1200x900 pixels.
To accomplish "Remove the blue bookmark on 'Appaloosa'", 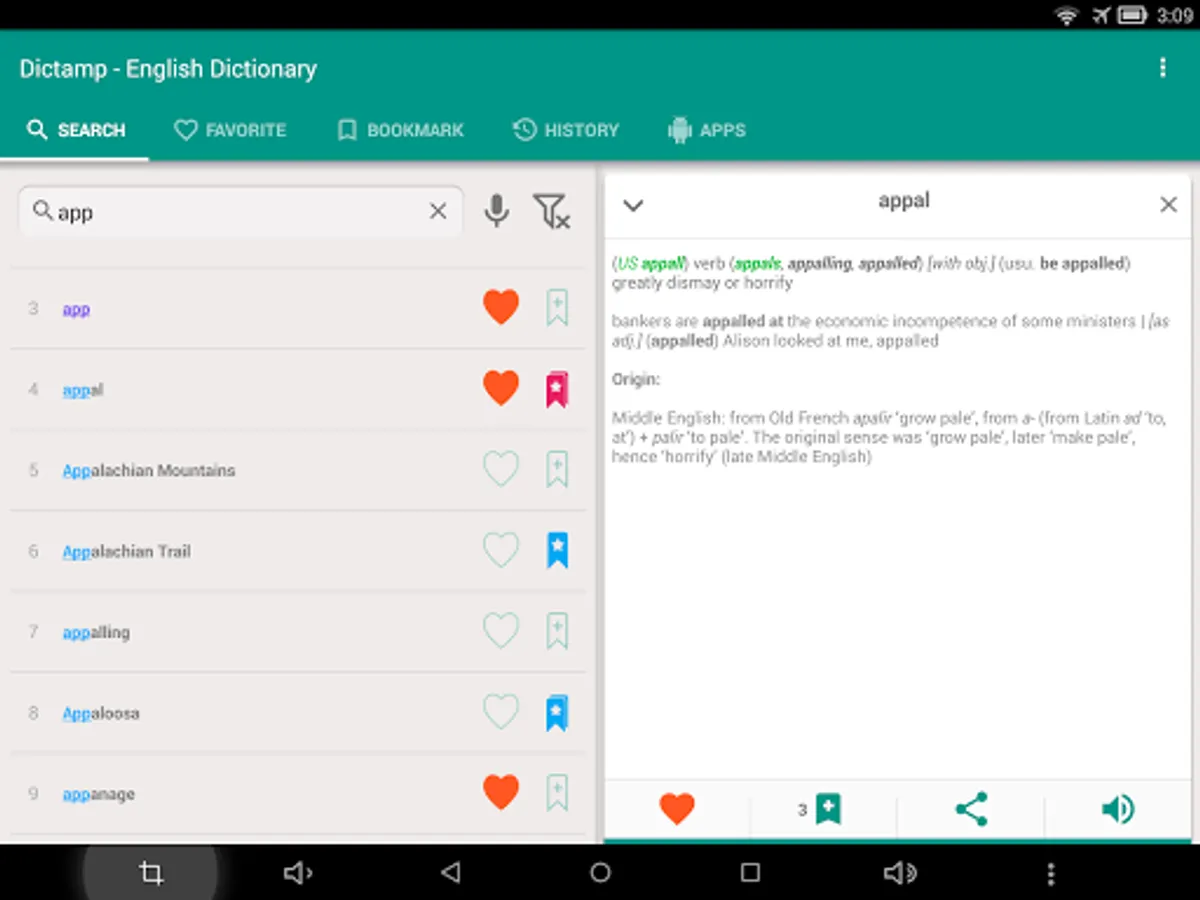I will point(557,713).
